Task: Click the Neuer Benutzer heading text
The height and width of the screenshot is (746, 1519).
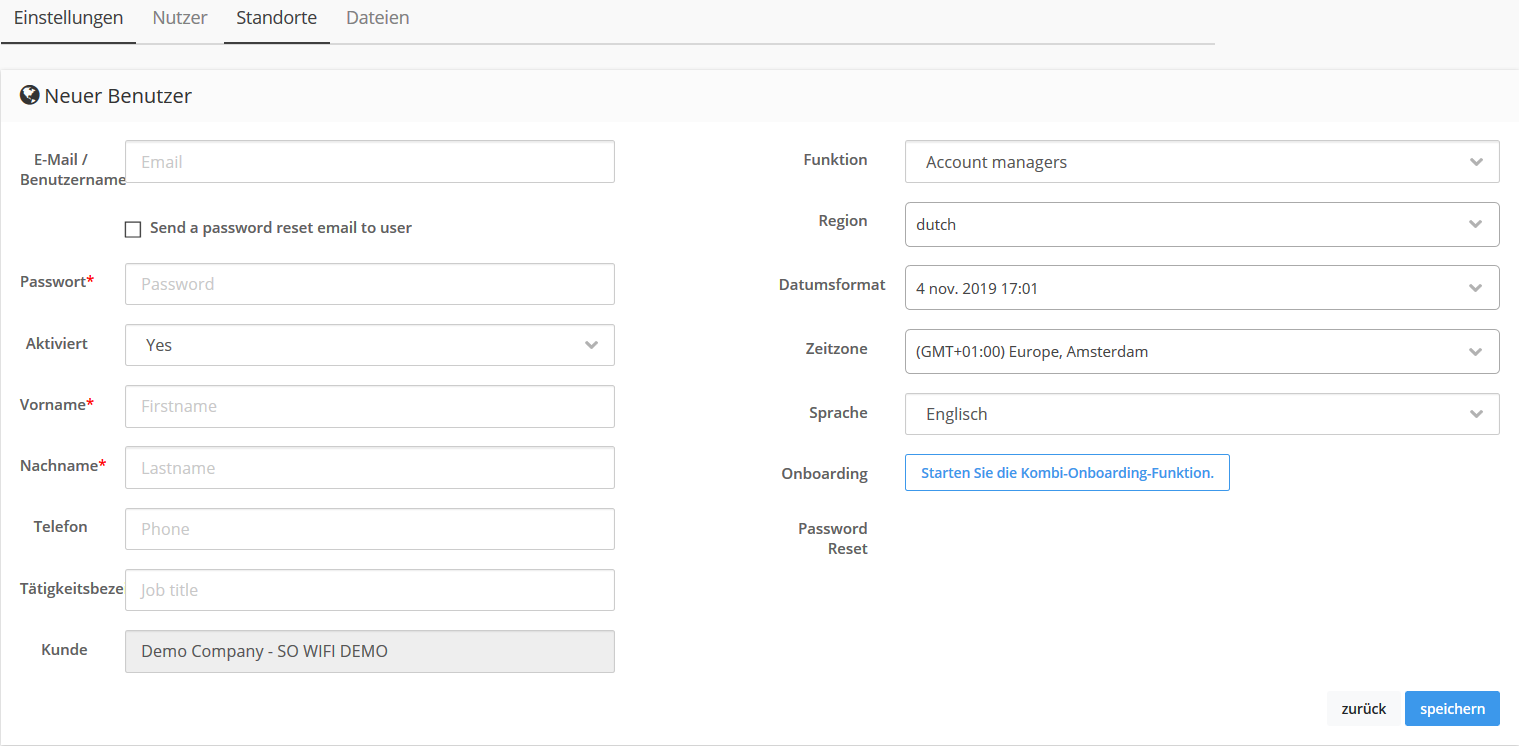Action: click(x=118, y=96)
